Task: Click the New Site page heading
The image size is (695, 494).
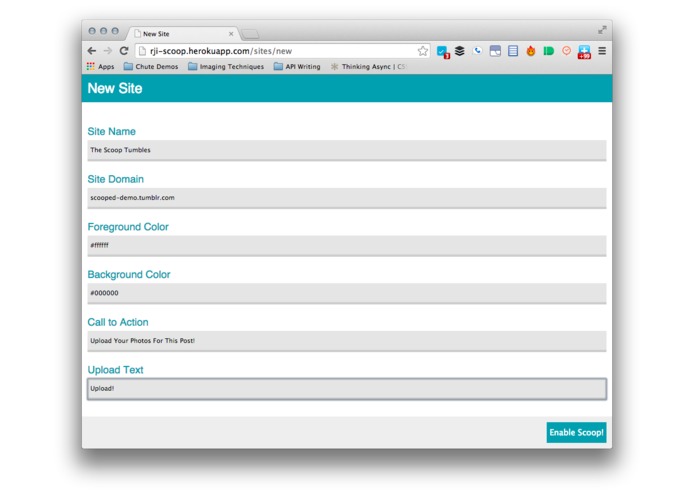Action: coord(115,89)
